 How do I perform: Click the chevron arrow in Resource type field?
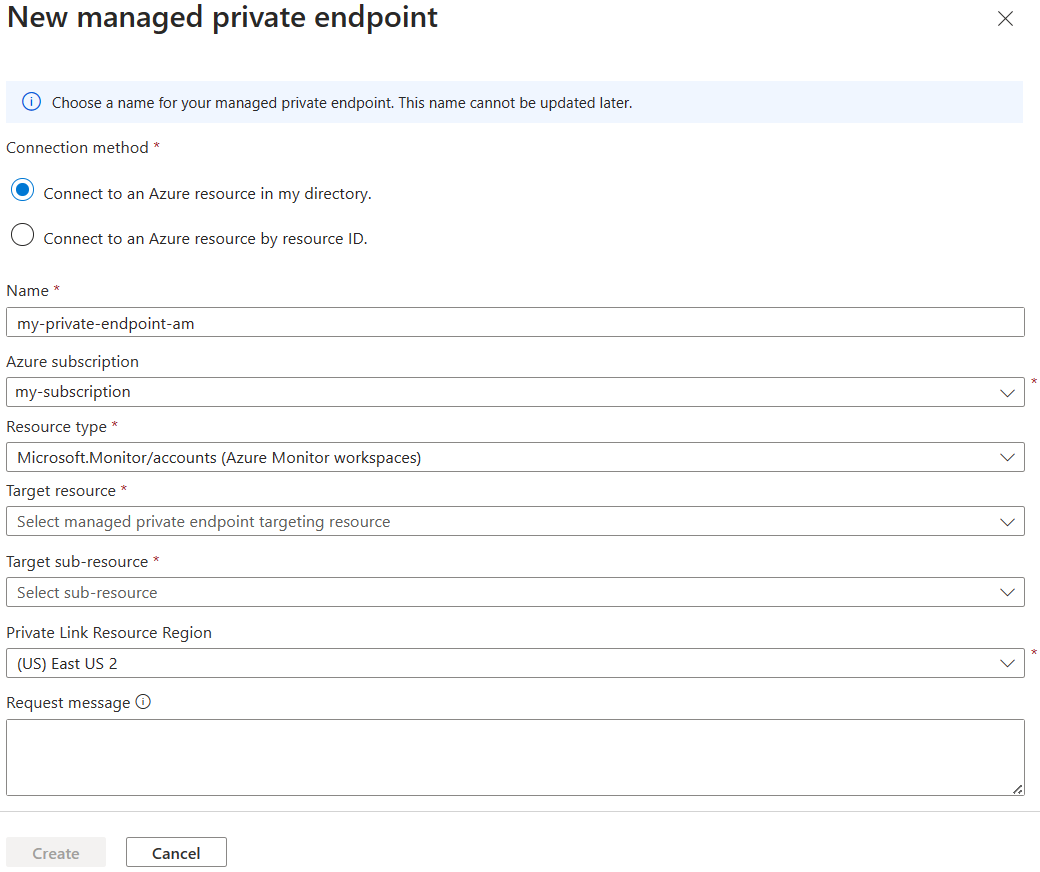pyautogui.click(x=1007, y=458)
